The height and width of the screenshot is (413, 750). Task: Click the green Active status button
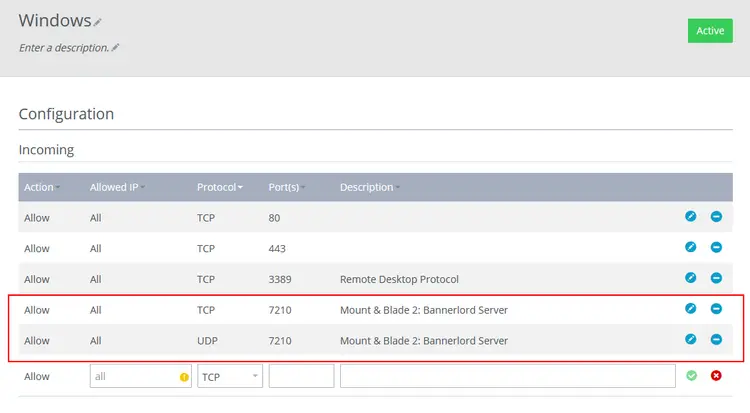(x=710, y=31)
